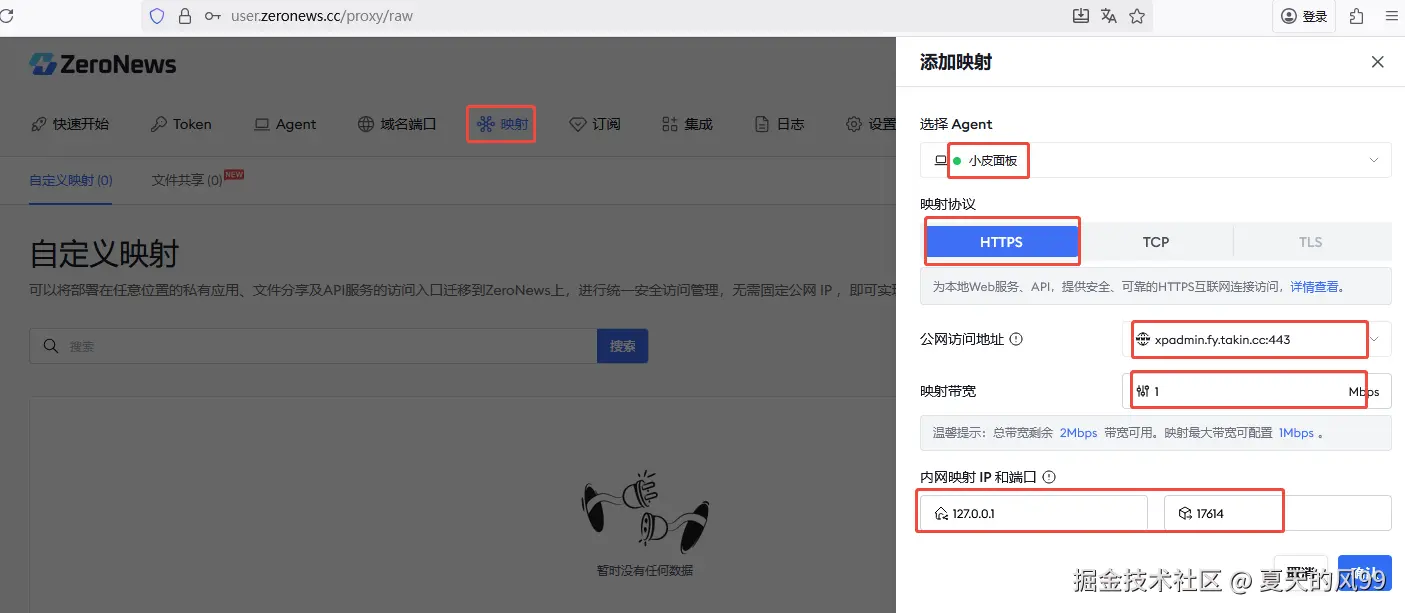Image resolution: width=1405 pixels, height=613 pixels.
Task: Open the 订阅 menu item
Action: point(595,124)
